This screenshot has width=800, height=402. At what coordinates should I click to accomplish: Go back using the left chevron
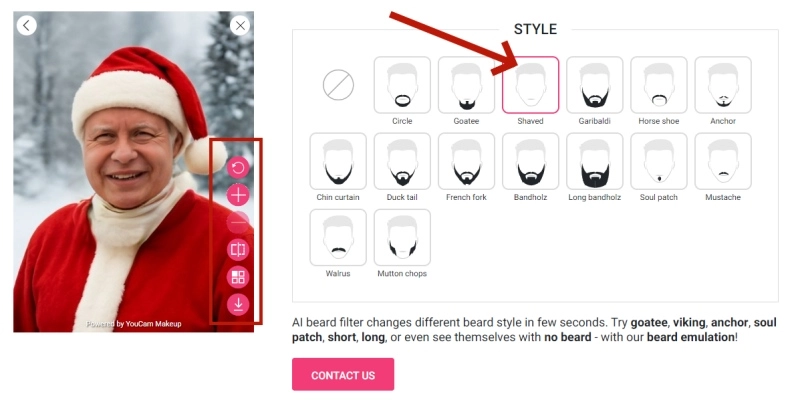tap(27, 25)
